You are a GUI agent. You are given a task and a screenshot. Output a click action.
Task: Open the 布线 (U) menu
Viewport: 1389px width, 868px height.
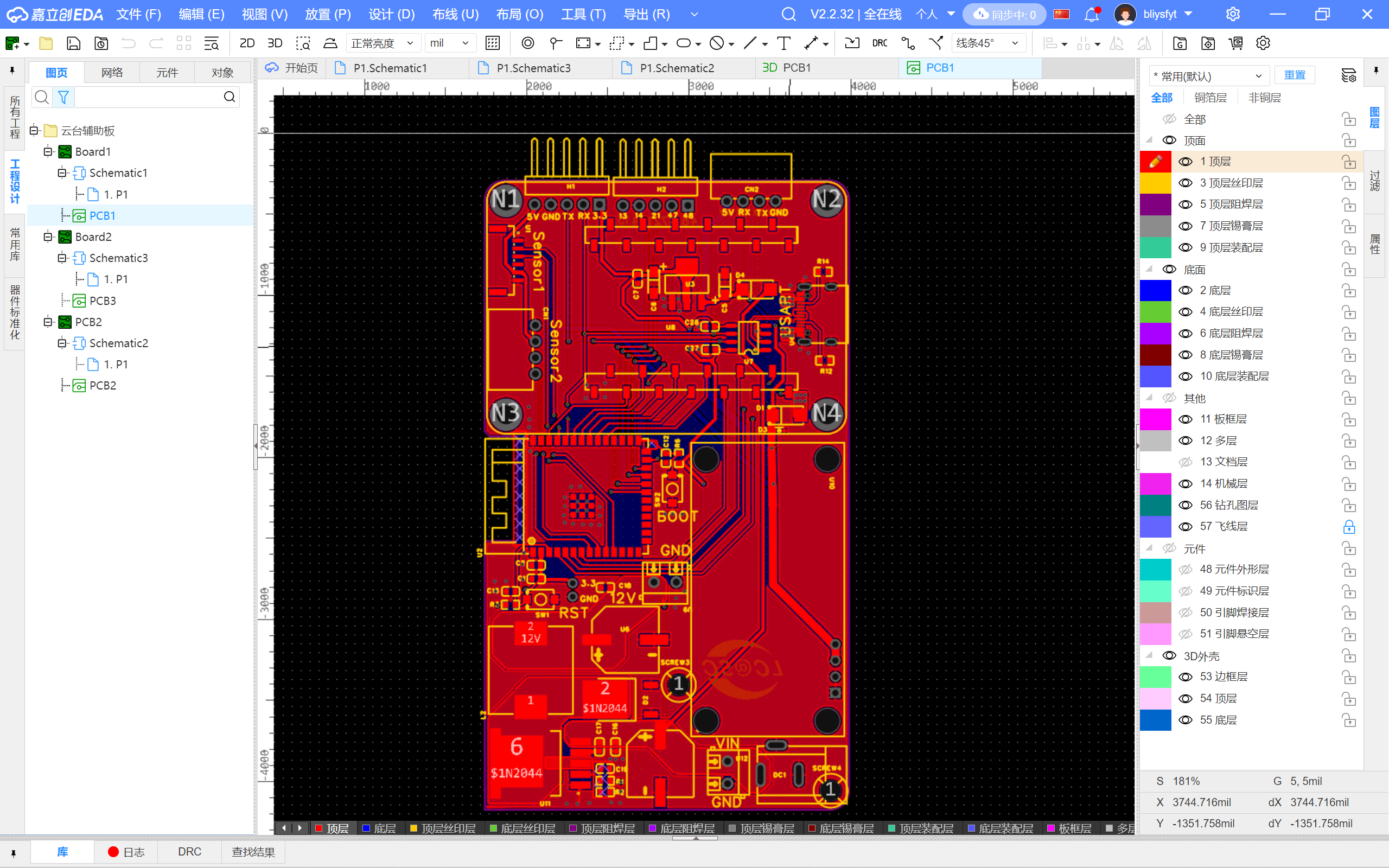455,14
